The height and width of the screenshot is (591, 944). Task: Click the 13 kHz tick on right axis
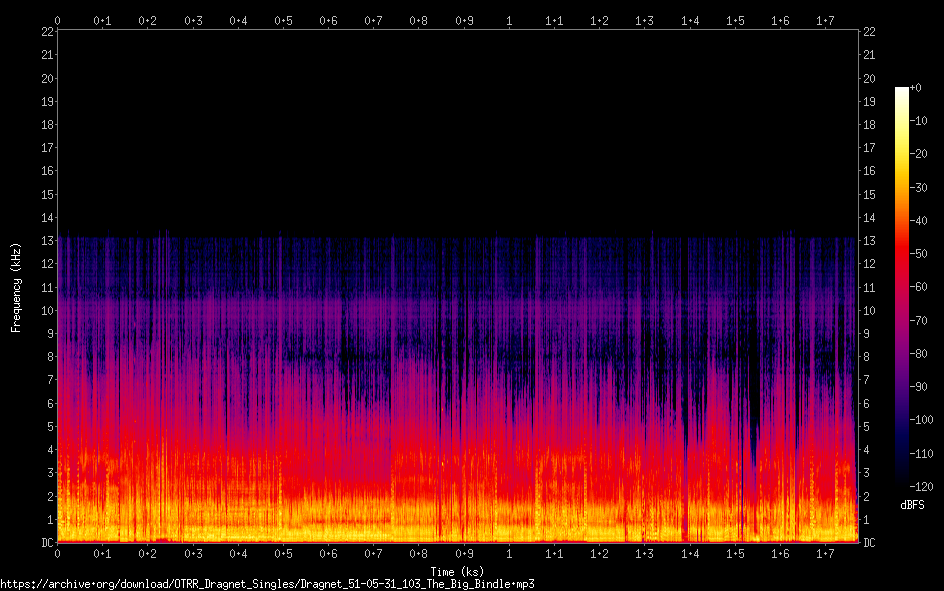pos(869,241)
